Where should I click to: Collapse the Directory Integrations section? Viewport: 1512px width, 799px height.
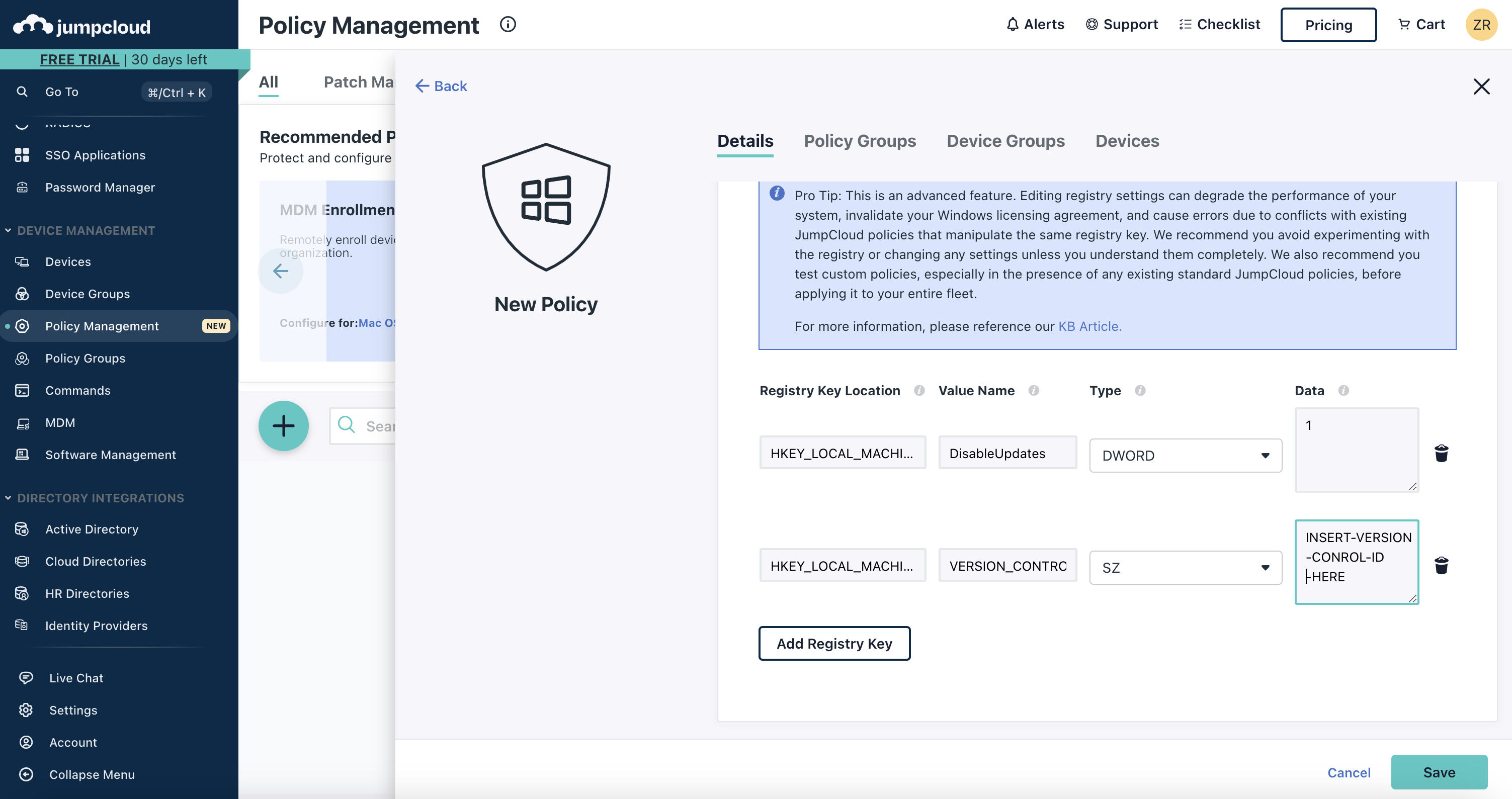tap(8, 498)
